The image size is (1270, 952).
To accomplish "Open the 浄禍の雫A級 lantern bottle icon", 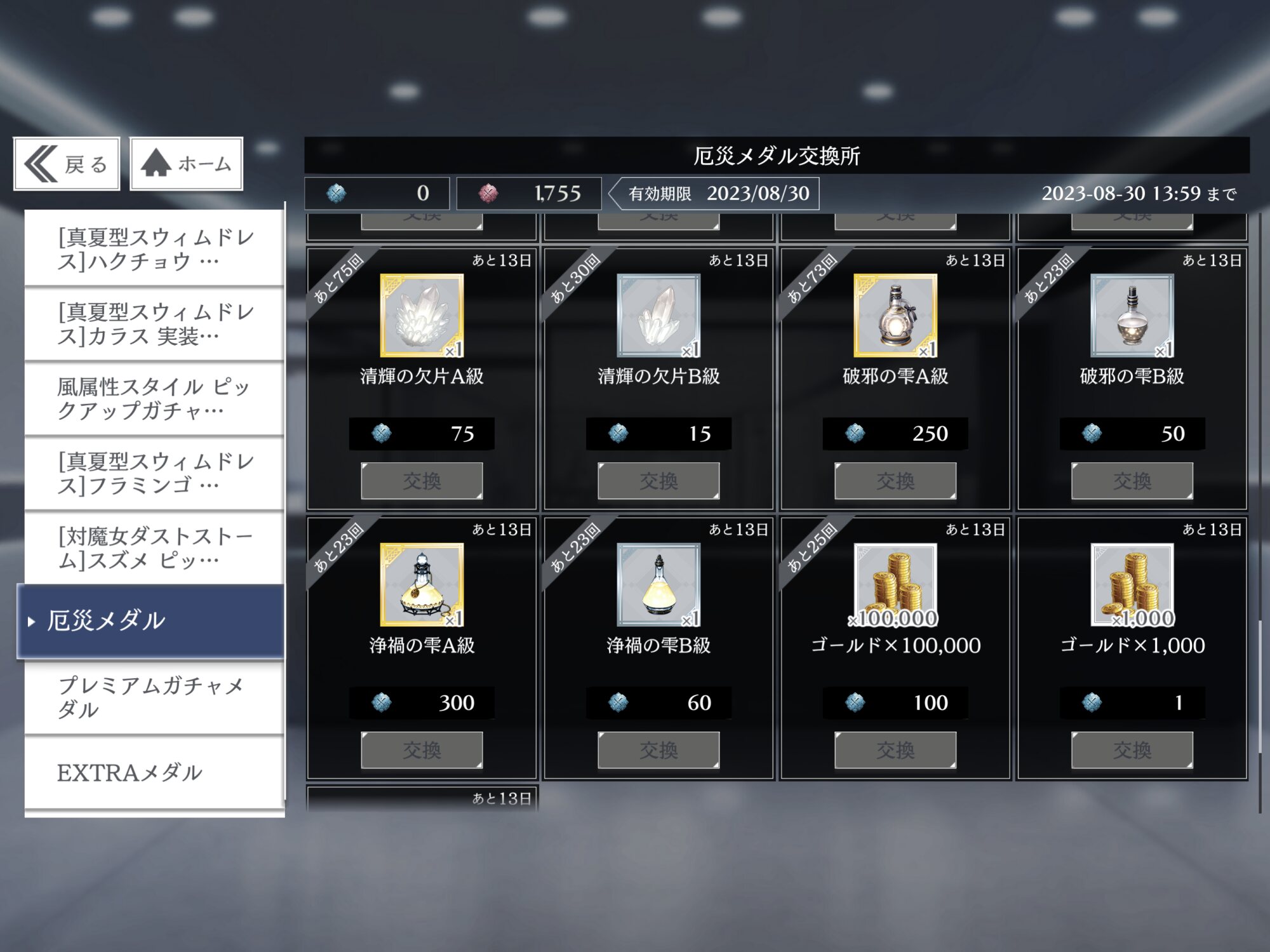I will click(422, 585).
